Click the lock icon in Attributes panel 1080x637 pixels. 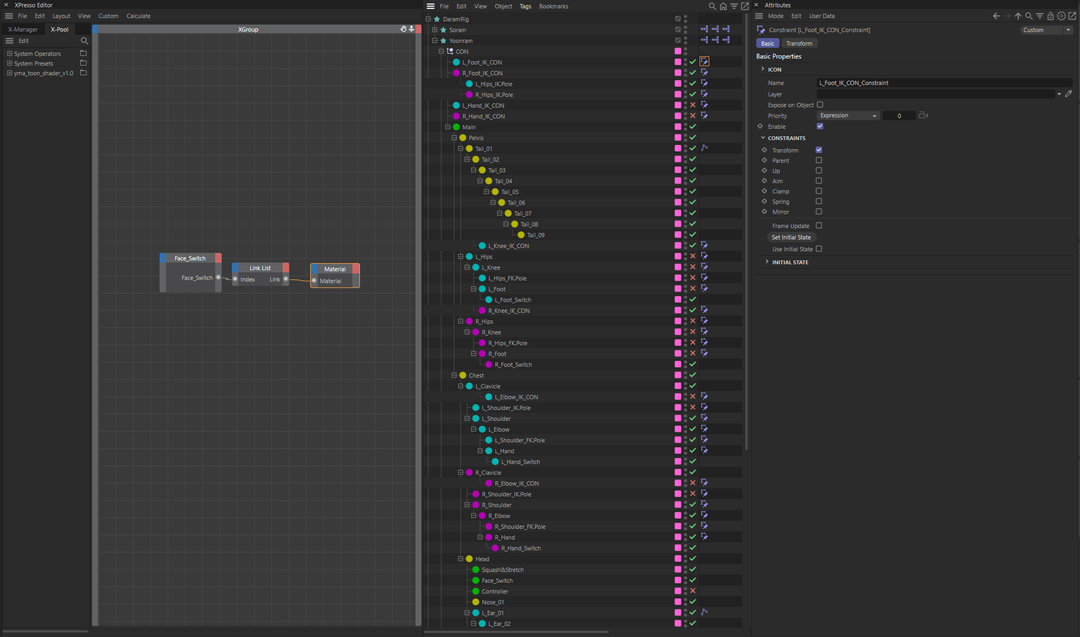click(x=1050, y=16)
